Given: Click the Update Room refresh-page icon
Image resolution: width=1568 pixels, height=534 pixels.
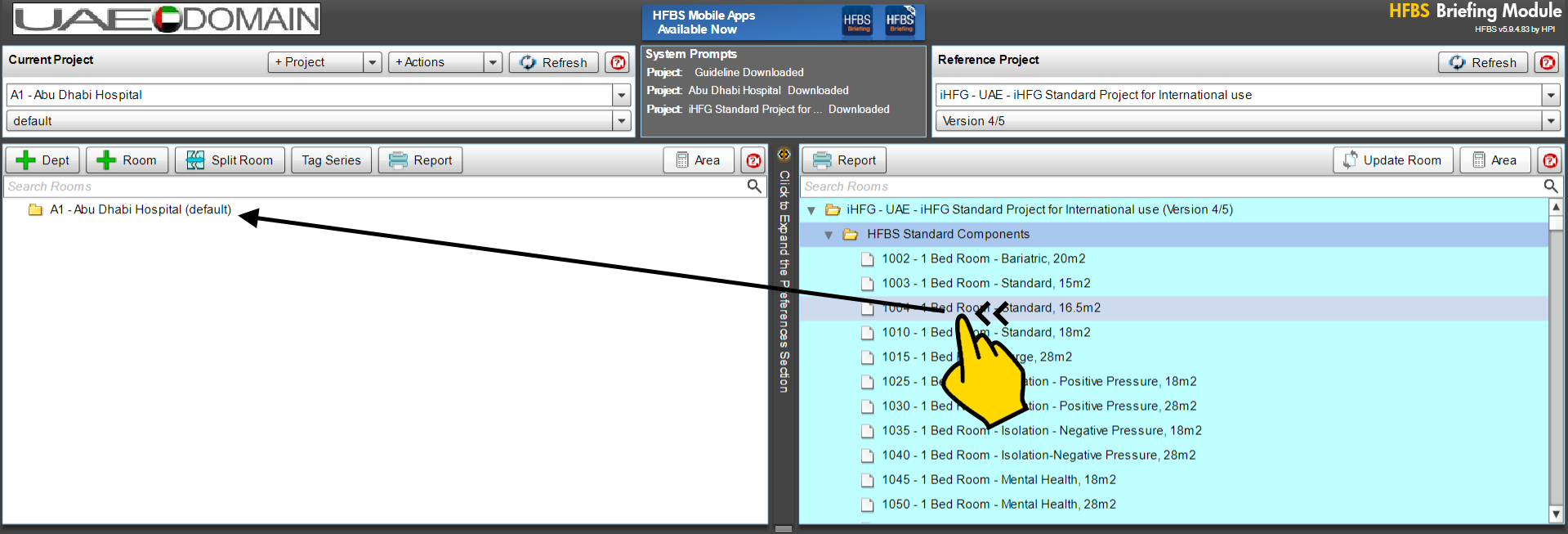Looking at the screenshot, I should click(x=1350, y=160).
